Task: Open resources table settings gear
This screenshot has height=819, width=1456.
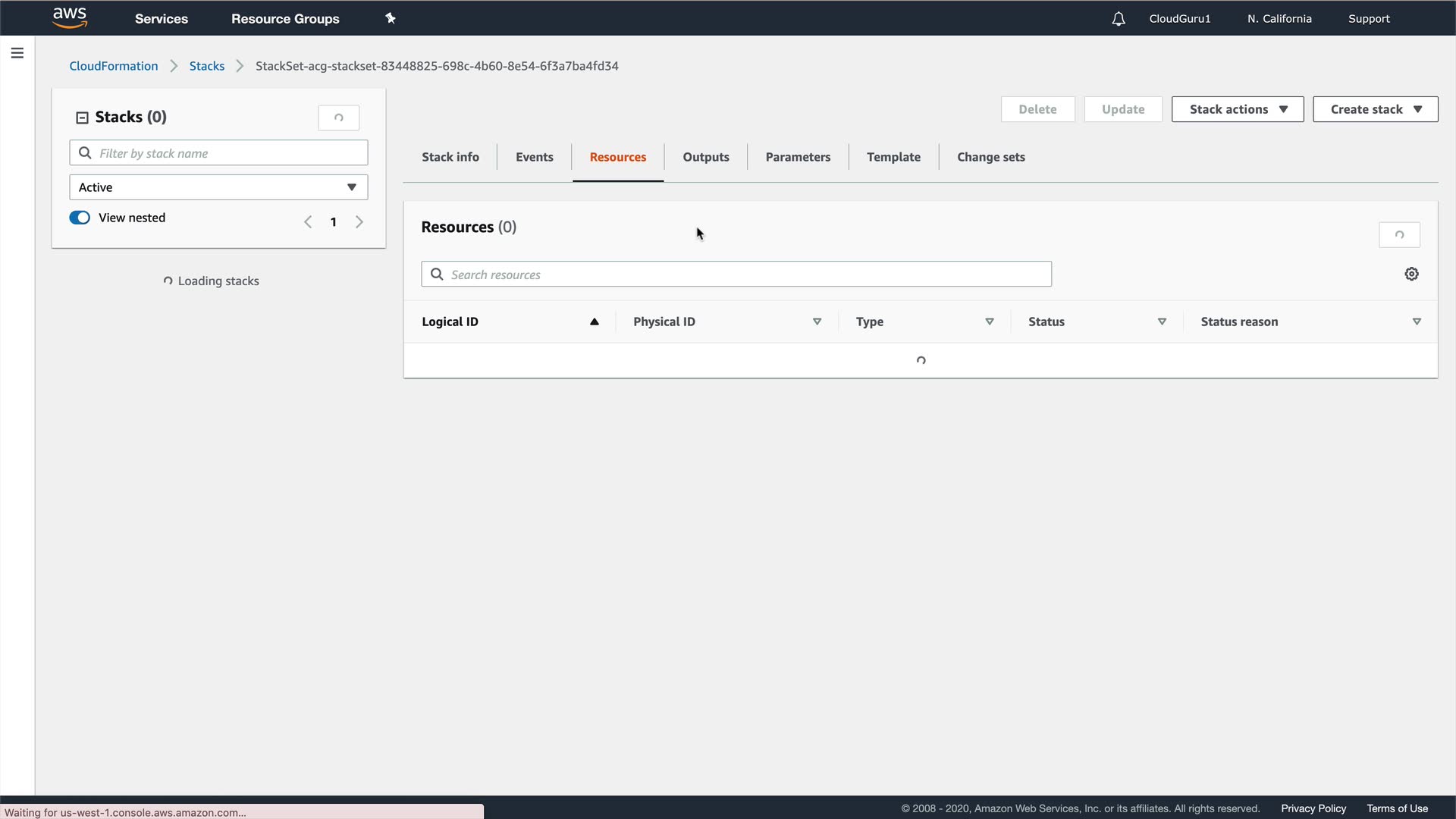Action: [x=1411, y=274]
